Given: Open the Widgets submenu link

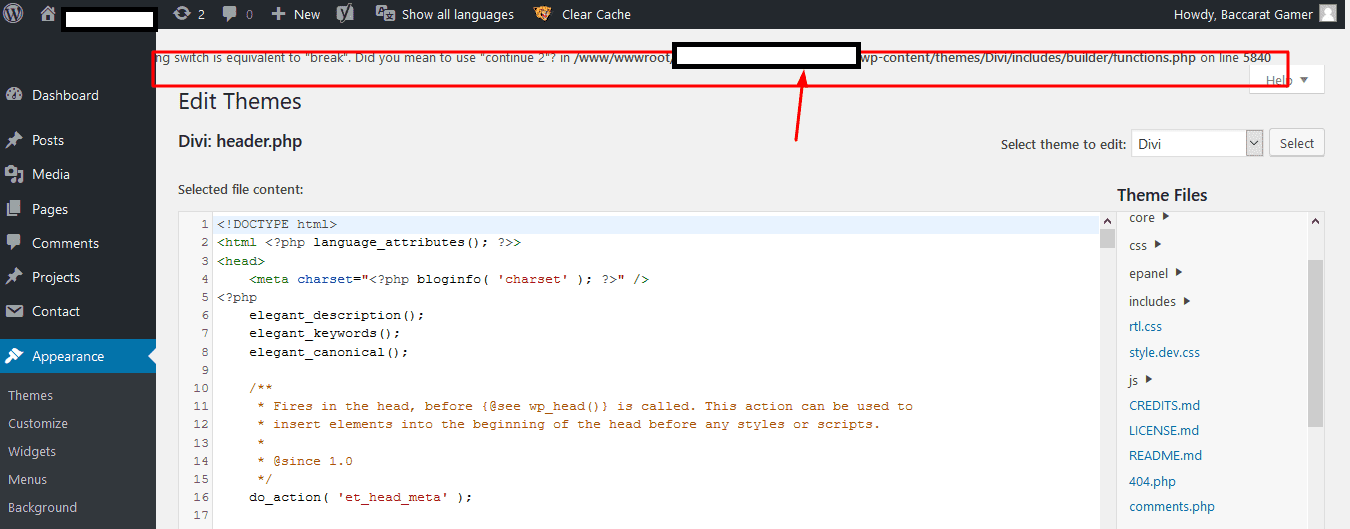Looking at the screenshot, I should [x=32, y=451].
